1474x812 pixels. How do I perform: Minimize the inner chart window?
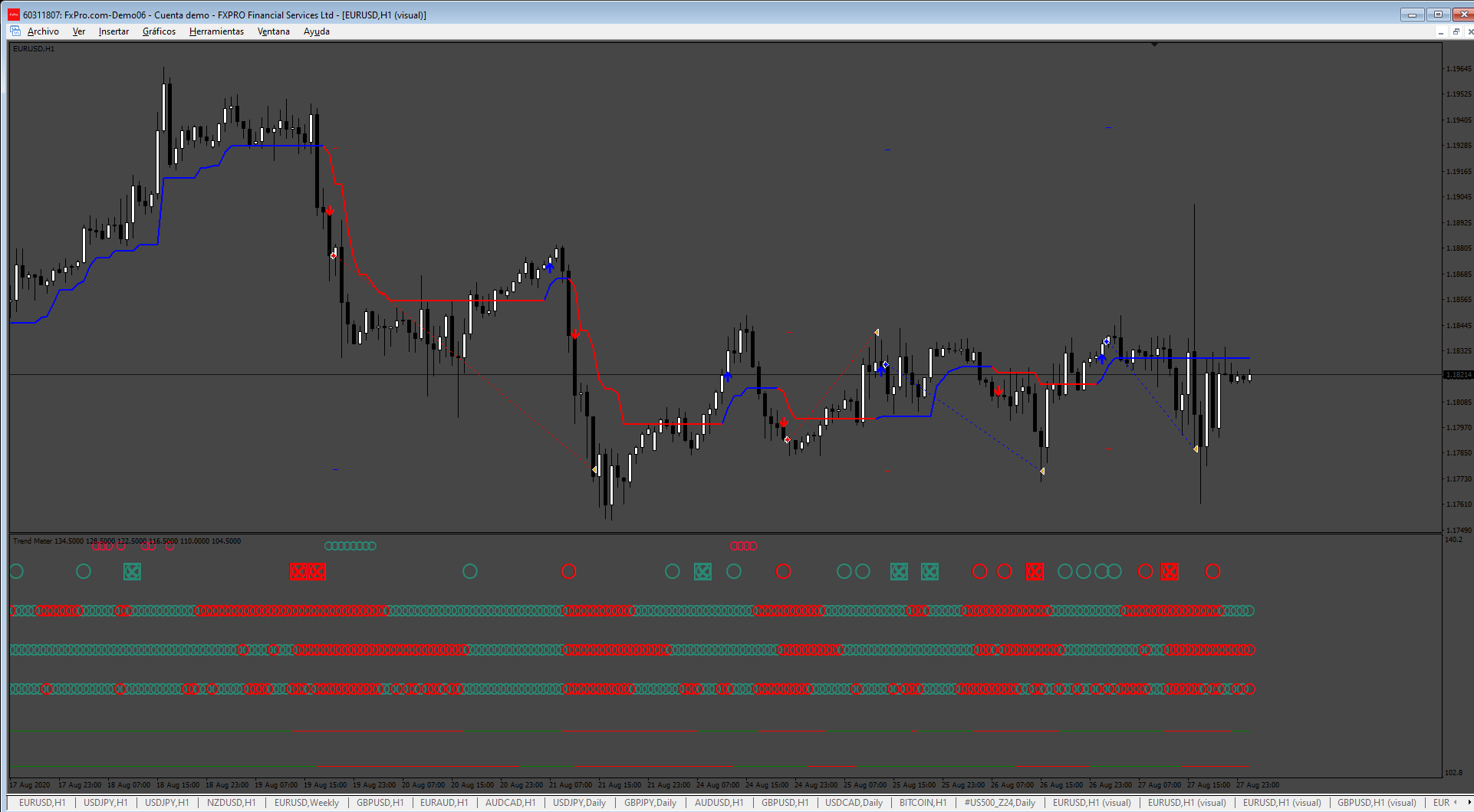(x=1440, y=31)
